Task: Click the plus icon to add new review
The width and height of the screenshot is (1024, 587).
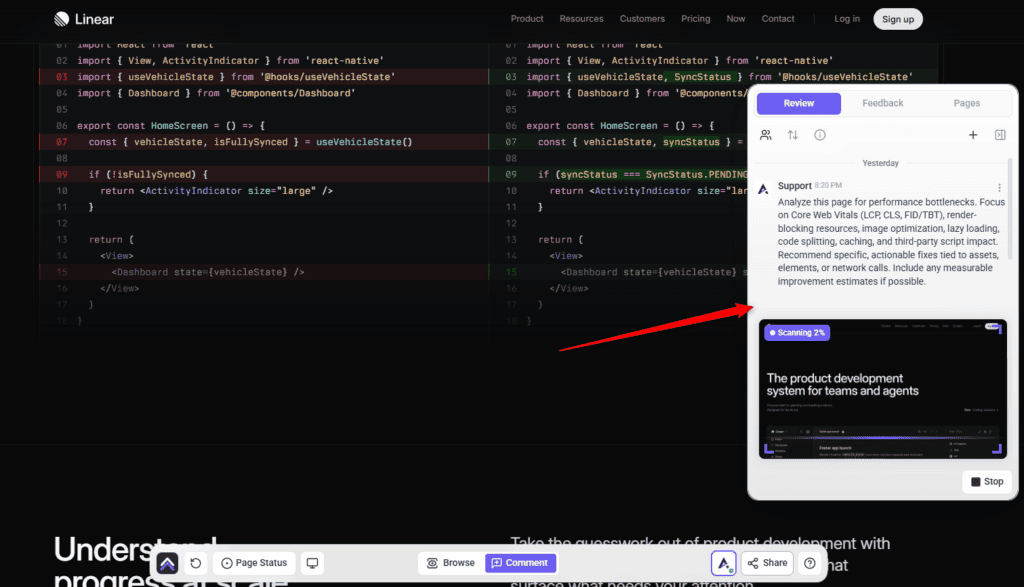Action: tap(972, 135)
